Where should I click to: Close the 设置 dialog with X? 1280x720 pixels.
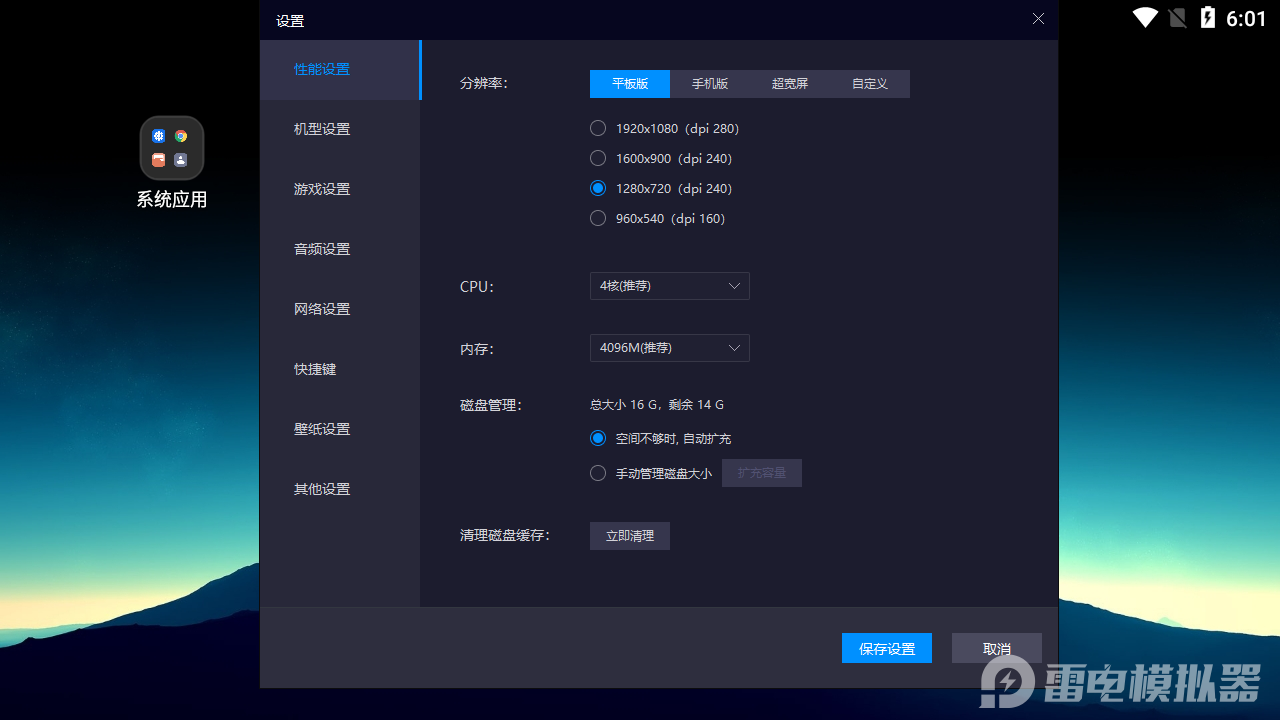pyautogui.click(x=1038, y=19)
